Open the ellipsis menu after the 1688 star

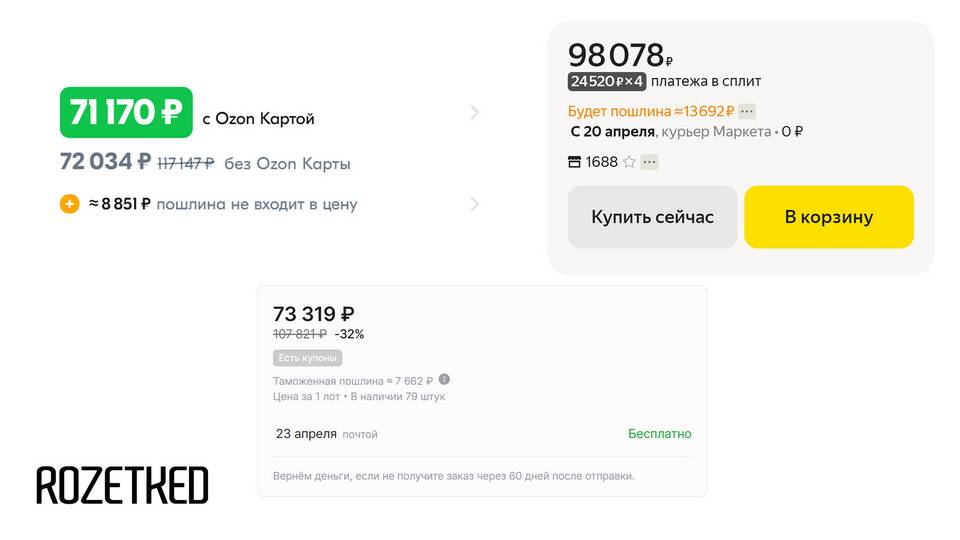click(650, 162)
